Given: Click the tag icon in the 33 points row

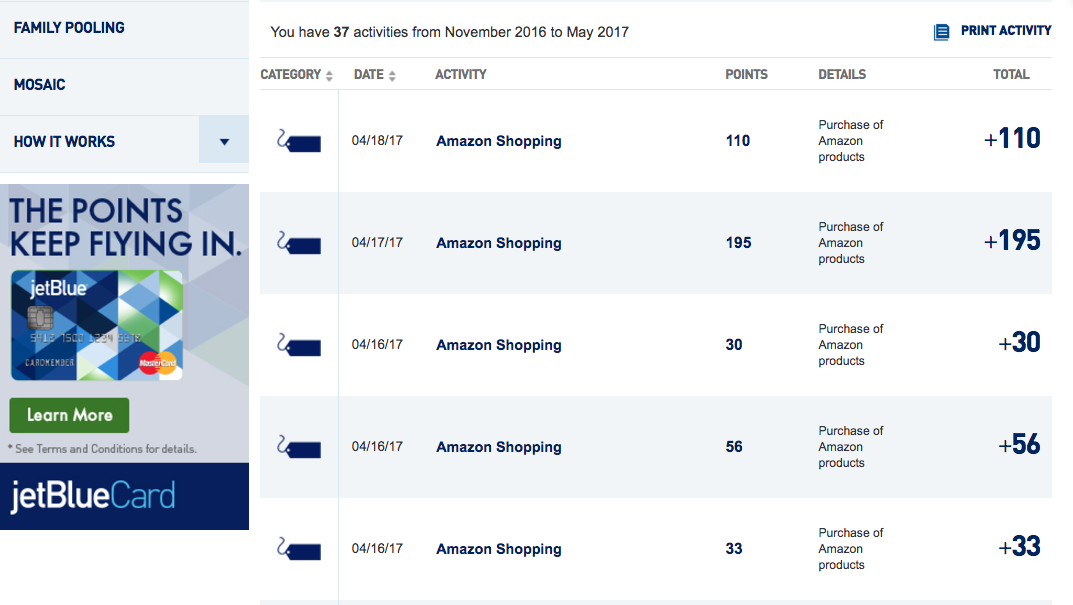Looking at the screenshot, I should tap(299, 549).
